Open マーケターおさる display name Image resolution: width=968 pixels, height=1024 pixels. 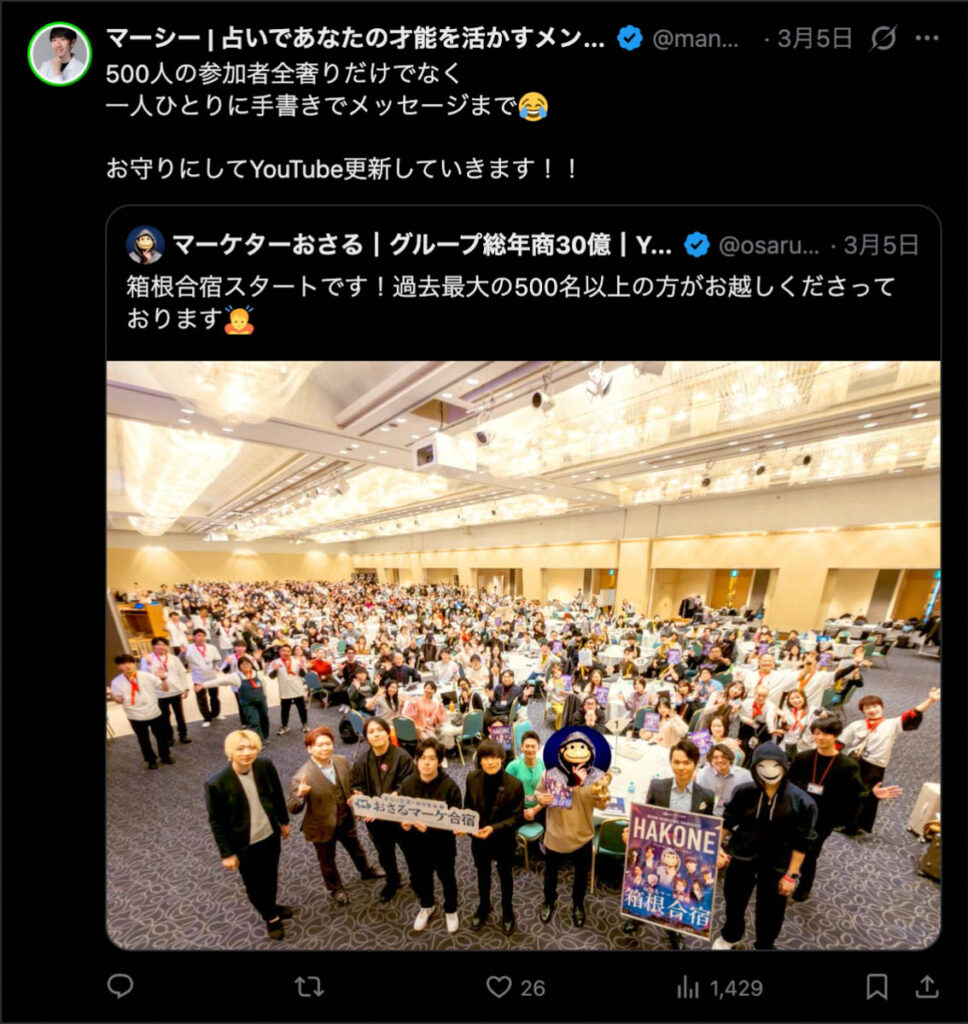(x=422, y=245)
